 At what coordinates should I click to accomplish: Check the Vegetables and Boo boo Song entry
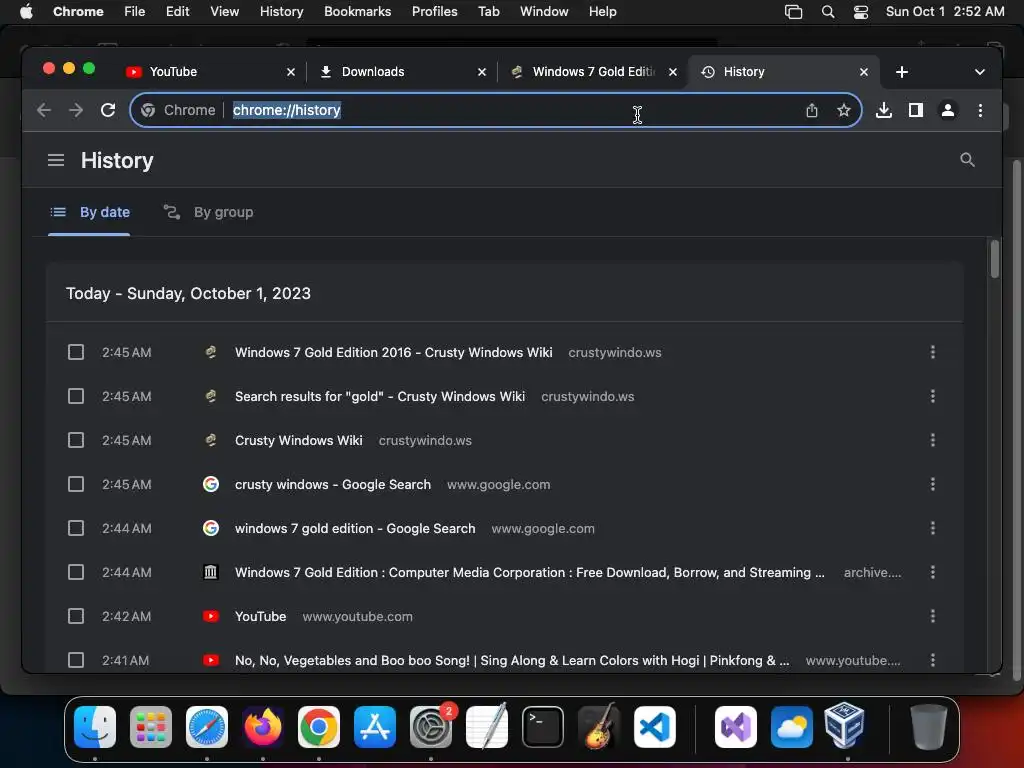76,660
